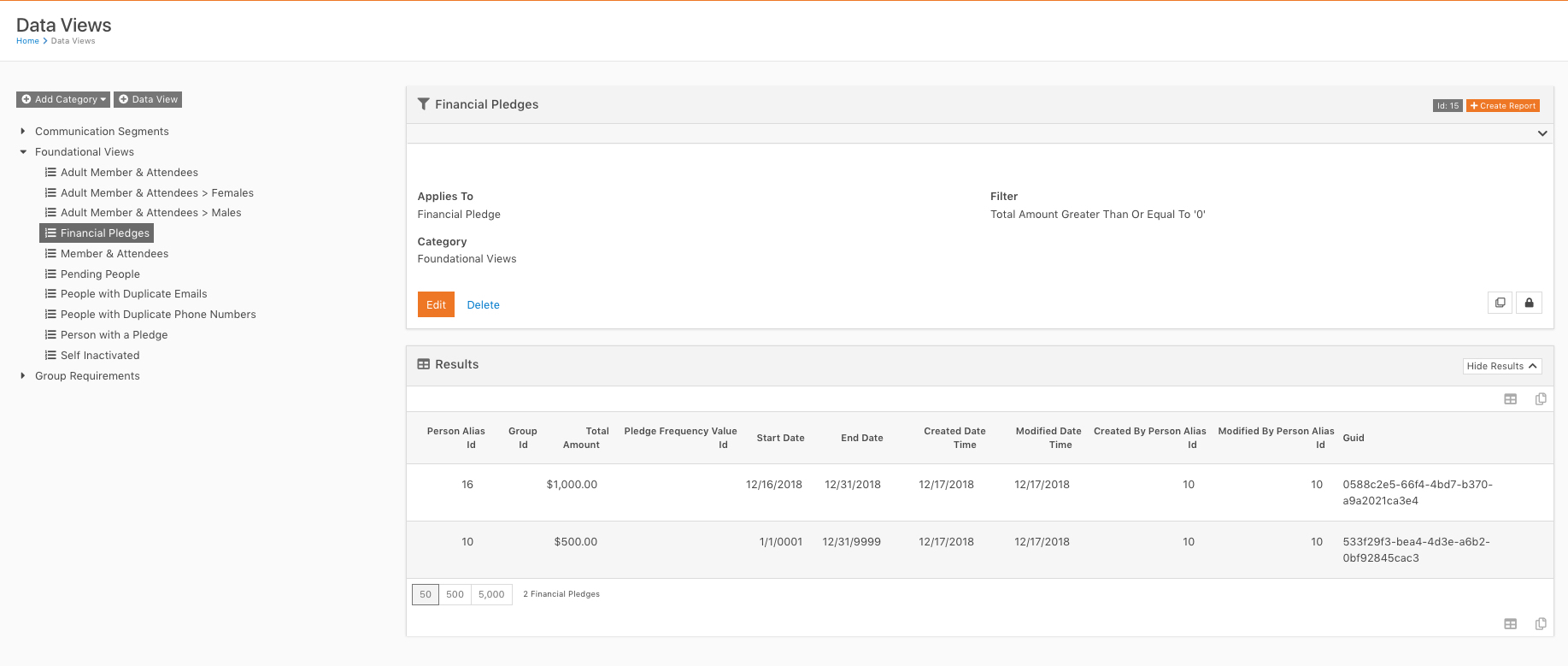
Task: Click the copy data view icon
Action: [1500, 303]
